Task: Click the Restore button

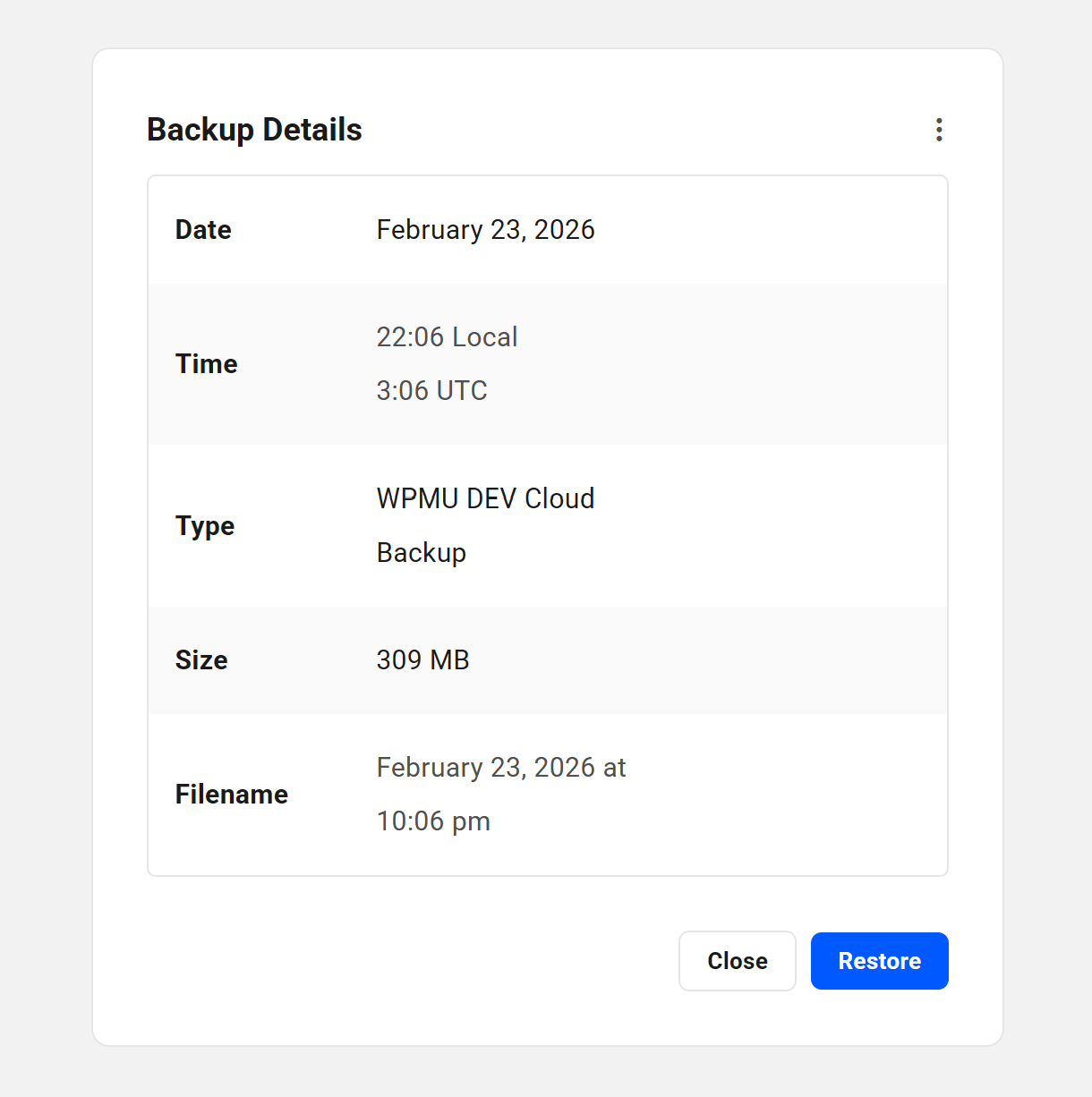Action: point(879,961)
